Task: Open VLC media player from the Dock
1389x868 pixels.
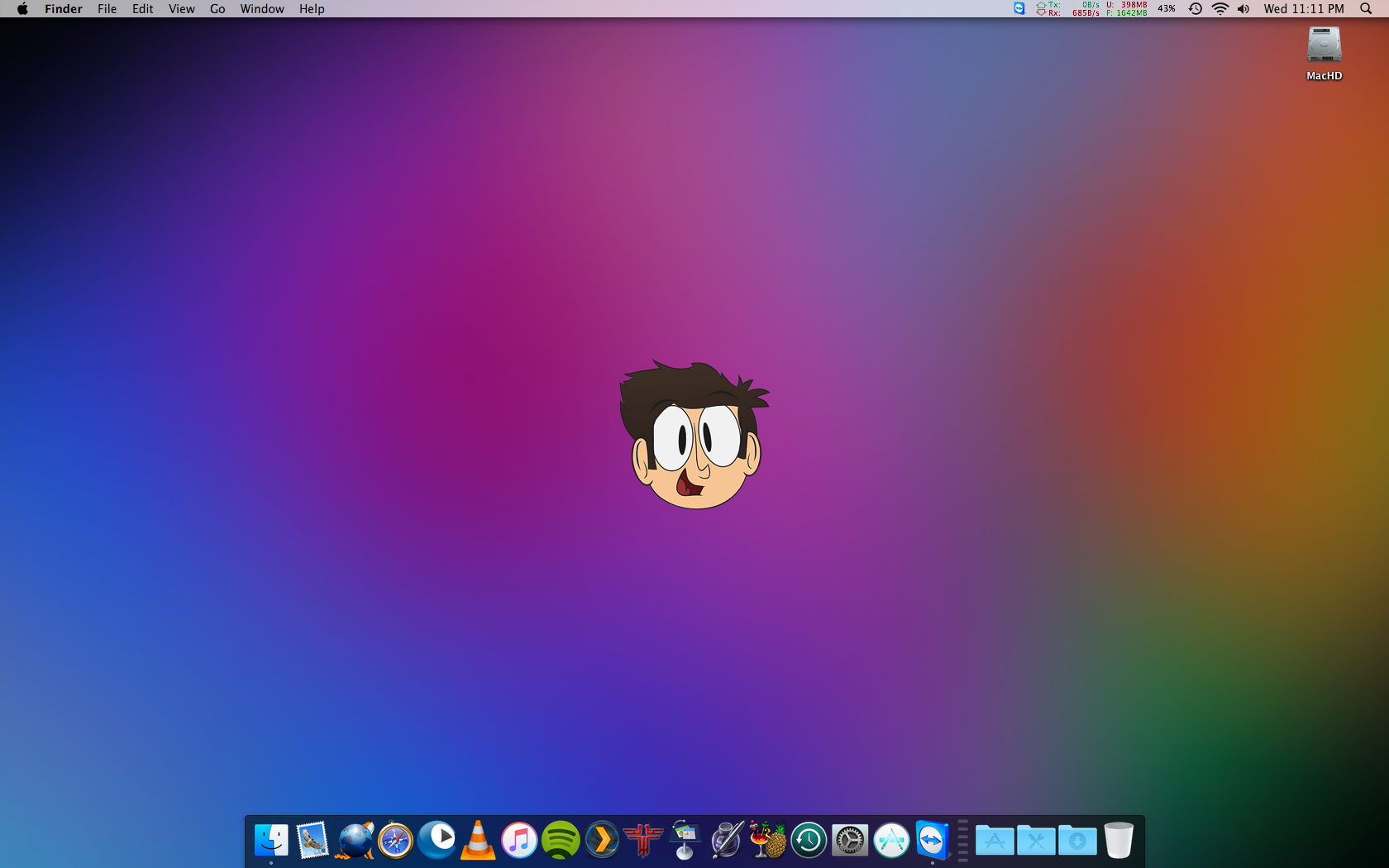Action: click(478, 841)
